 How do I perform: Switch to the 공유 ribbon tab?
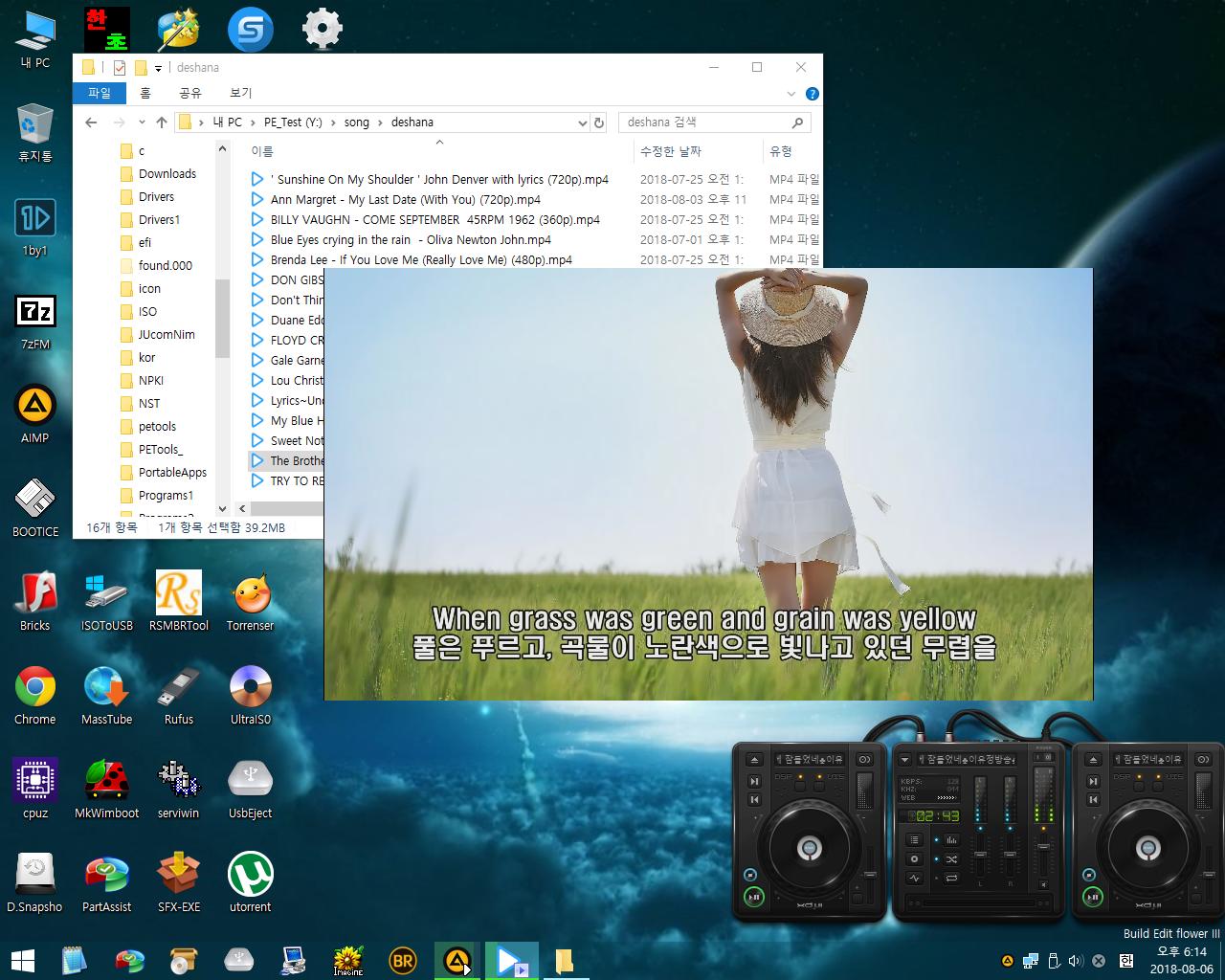coord(190,93)
